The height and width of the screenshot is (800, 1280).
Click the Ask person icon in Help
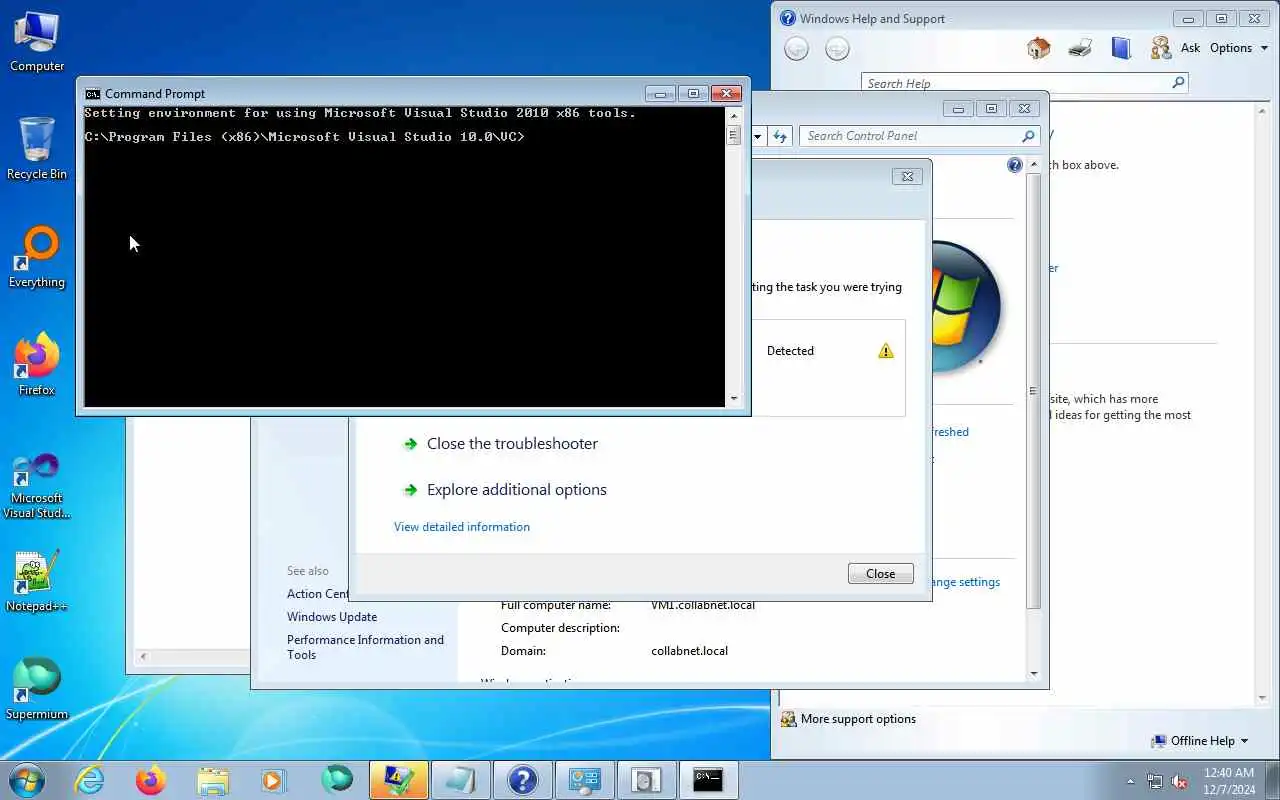pos(1161,47)
